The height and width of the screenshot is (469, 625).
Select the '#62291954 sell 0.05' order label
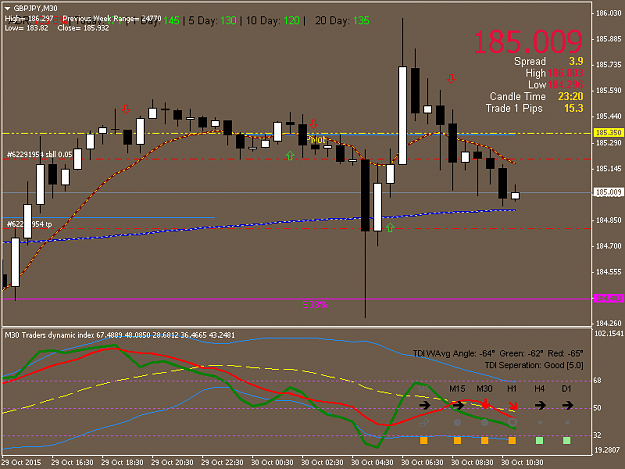[x=39, y=154]
